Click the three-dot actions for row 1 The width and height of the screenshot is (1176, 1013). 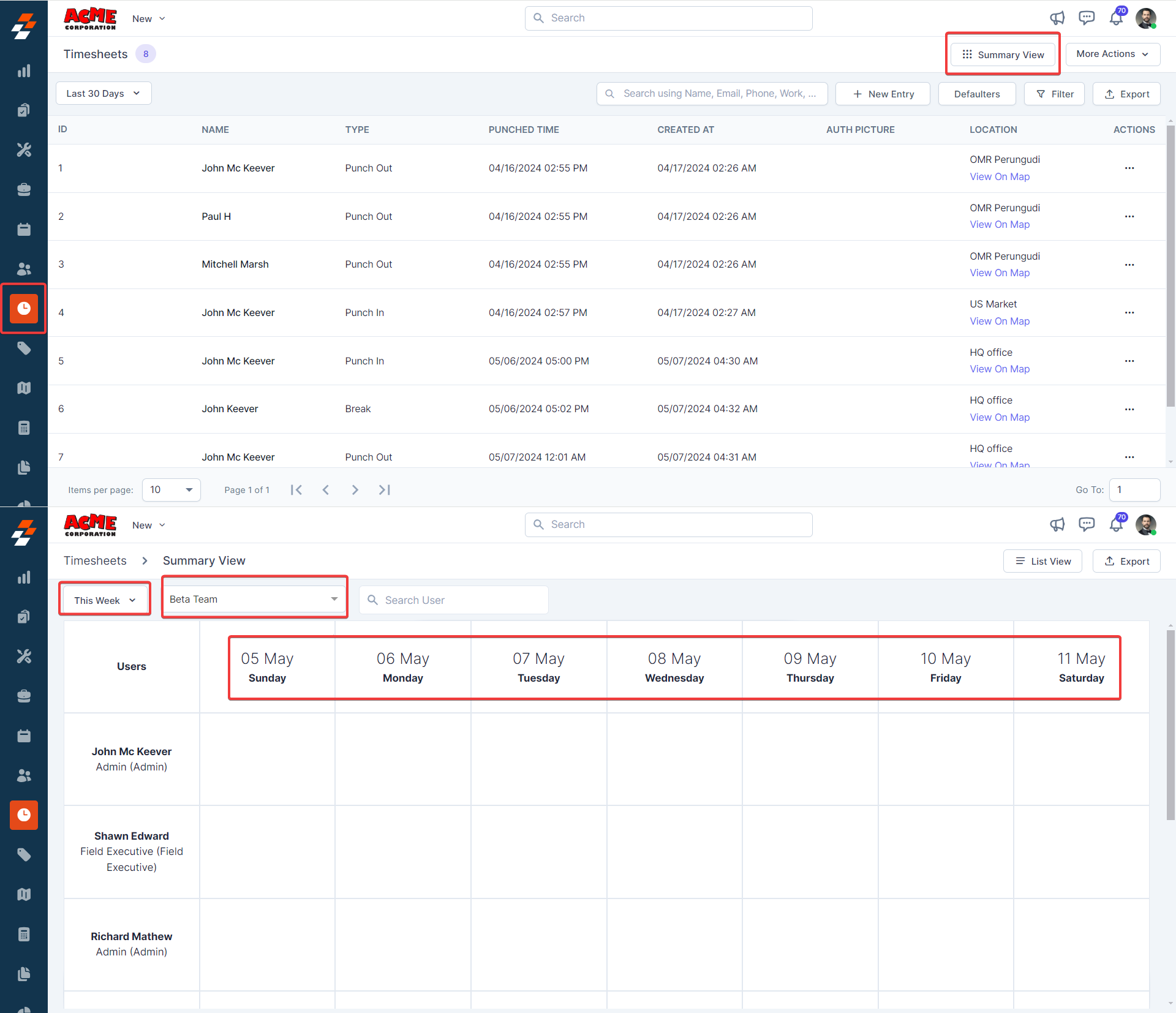click(1129, 168)
